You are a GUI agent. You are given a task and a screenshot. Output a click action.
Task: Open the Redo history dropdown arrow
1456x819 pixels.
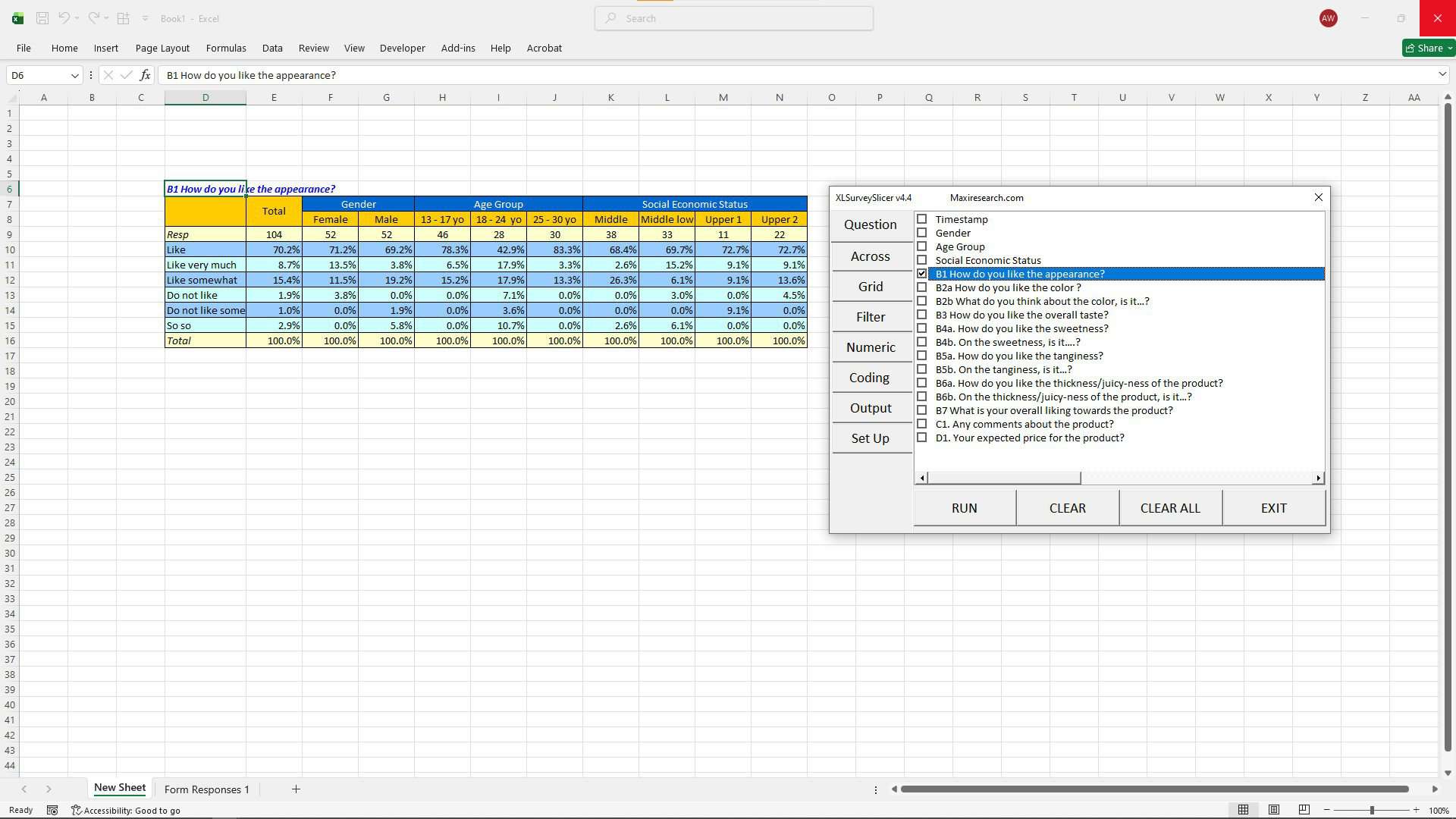(106, 18)
